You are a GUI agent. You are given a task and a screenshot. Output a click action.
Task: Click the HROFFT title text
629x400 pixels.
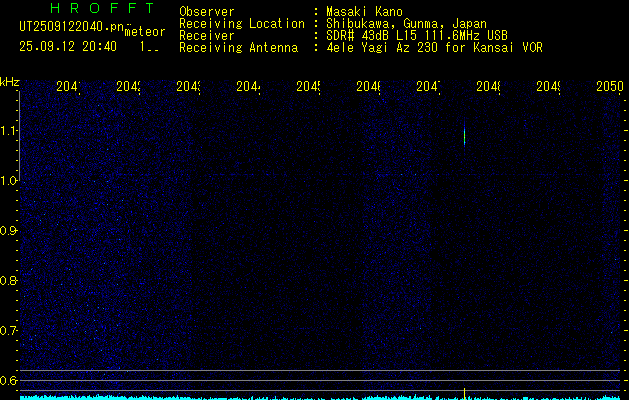(102, 8)
